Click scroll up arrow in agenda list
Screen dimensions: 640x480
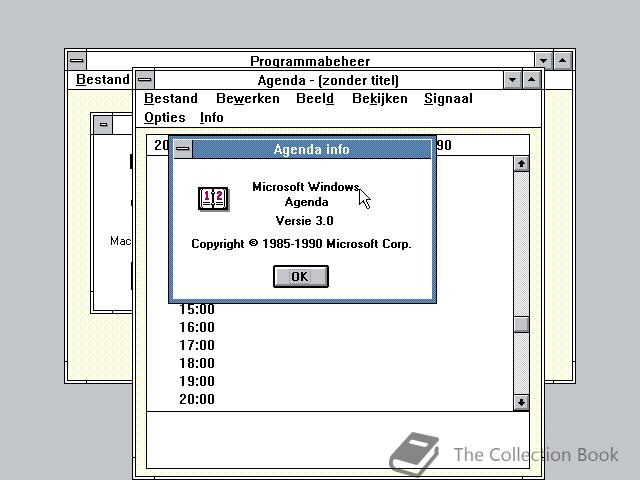521,164
